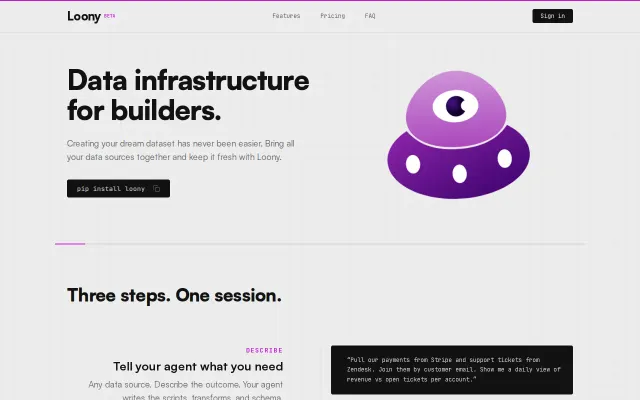The height and width of the screenshot is (400, 640).
Task: Click the 'pip install loony' command text
Action: pyautogui.click(x=111, y=189)
